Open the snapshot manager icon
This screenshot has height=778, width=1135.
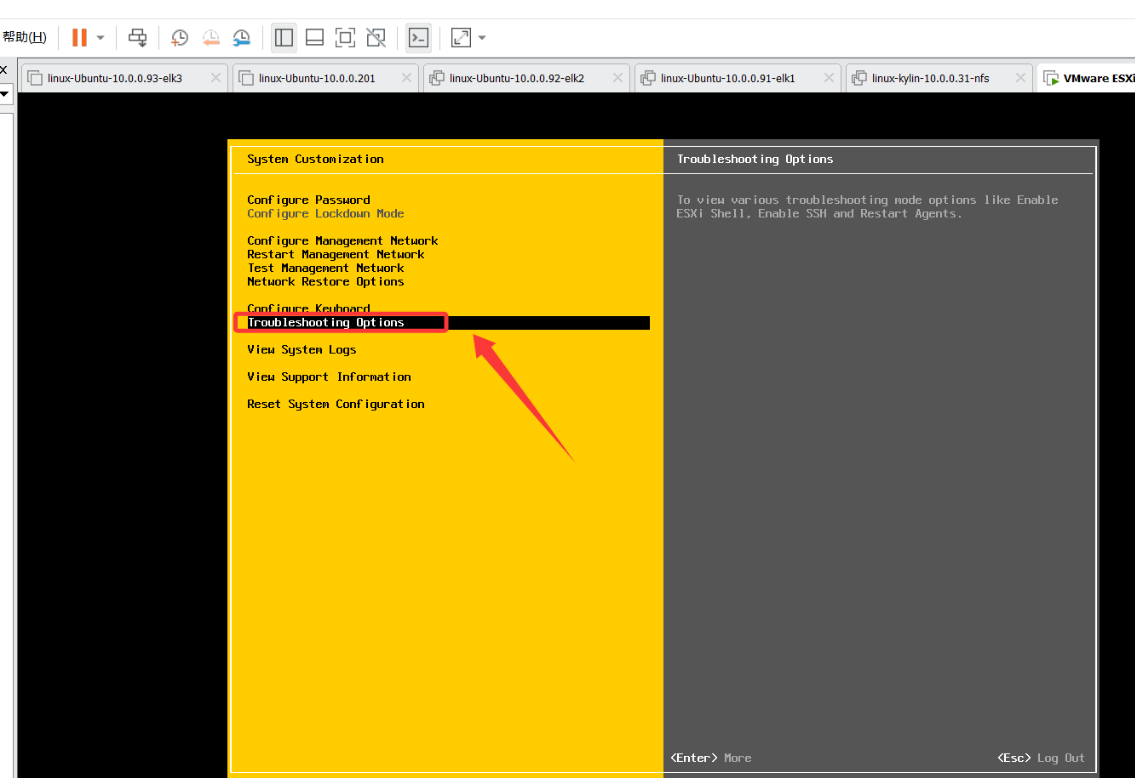click(x=241, y=38)
